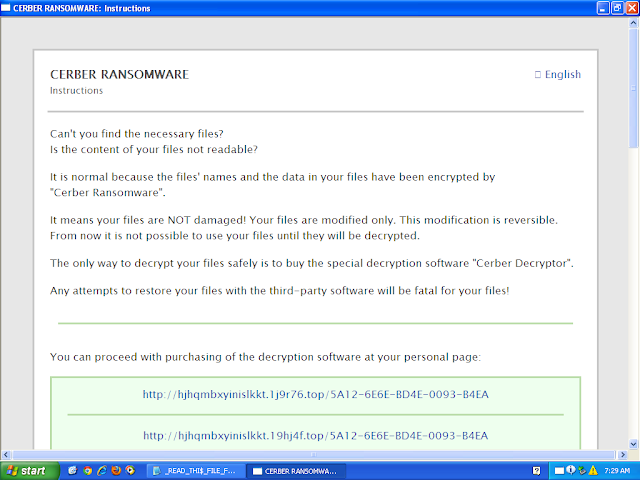Click the horizontal scrollbar right arrow

click(x=622, y=454)
